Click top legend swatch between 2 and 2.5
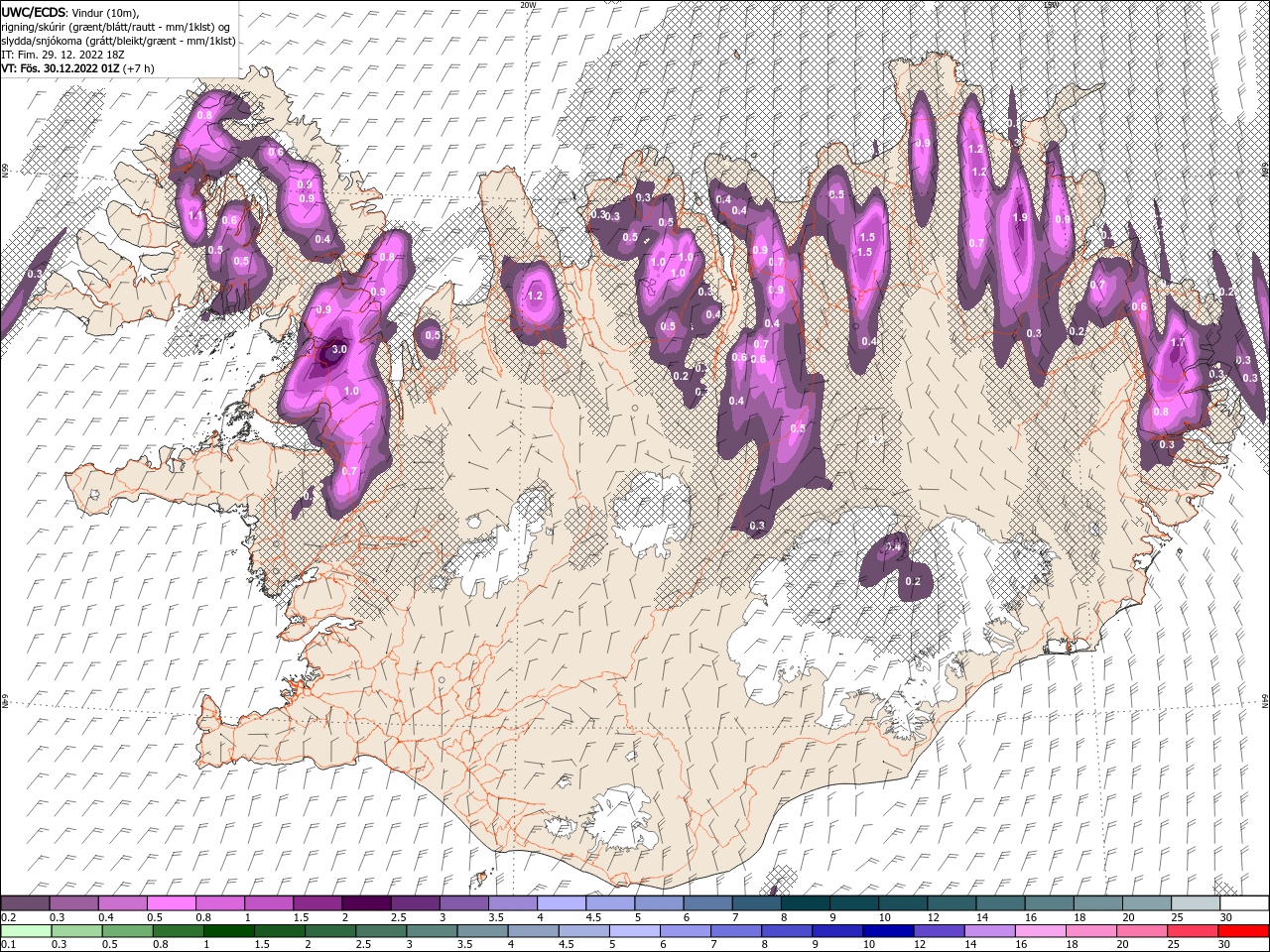 click(x=366, y=903)
